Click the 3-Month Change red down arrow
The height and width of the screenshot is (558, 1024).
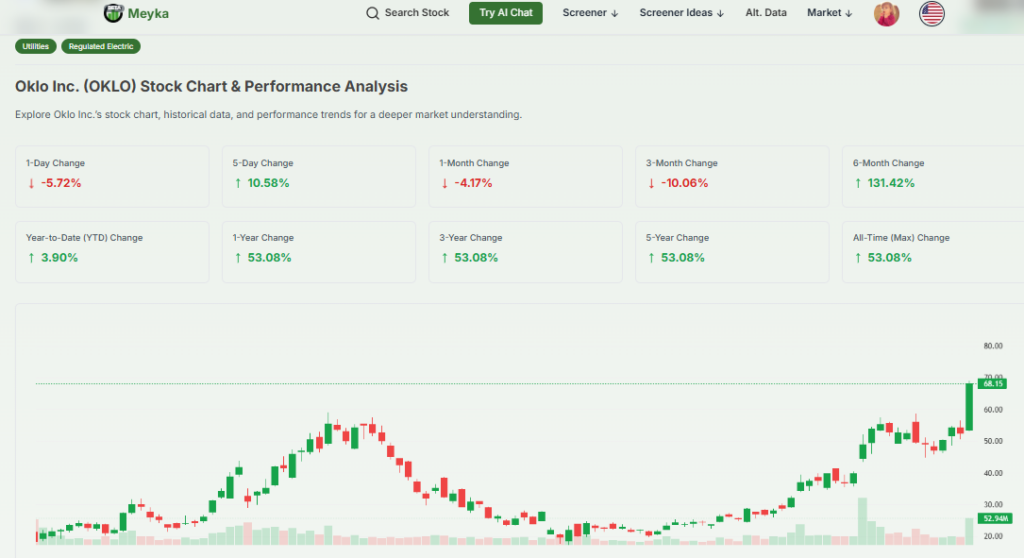tap(651, 184)
